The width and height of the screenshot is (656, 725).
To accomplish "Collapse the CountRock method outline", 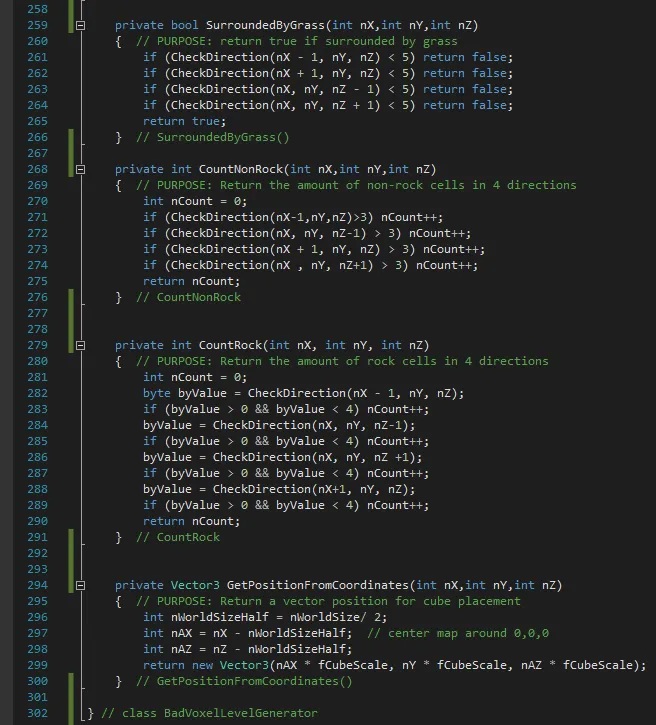I will [80, 346].
